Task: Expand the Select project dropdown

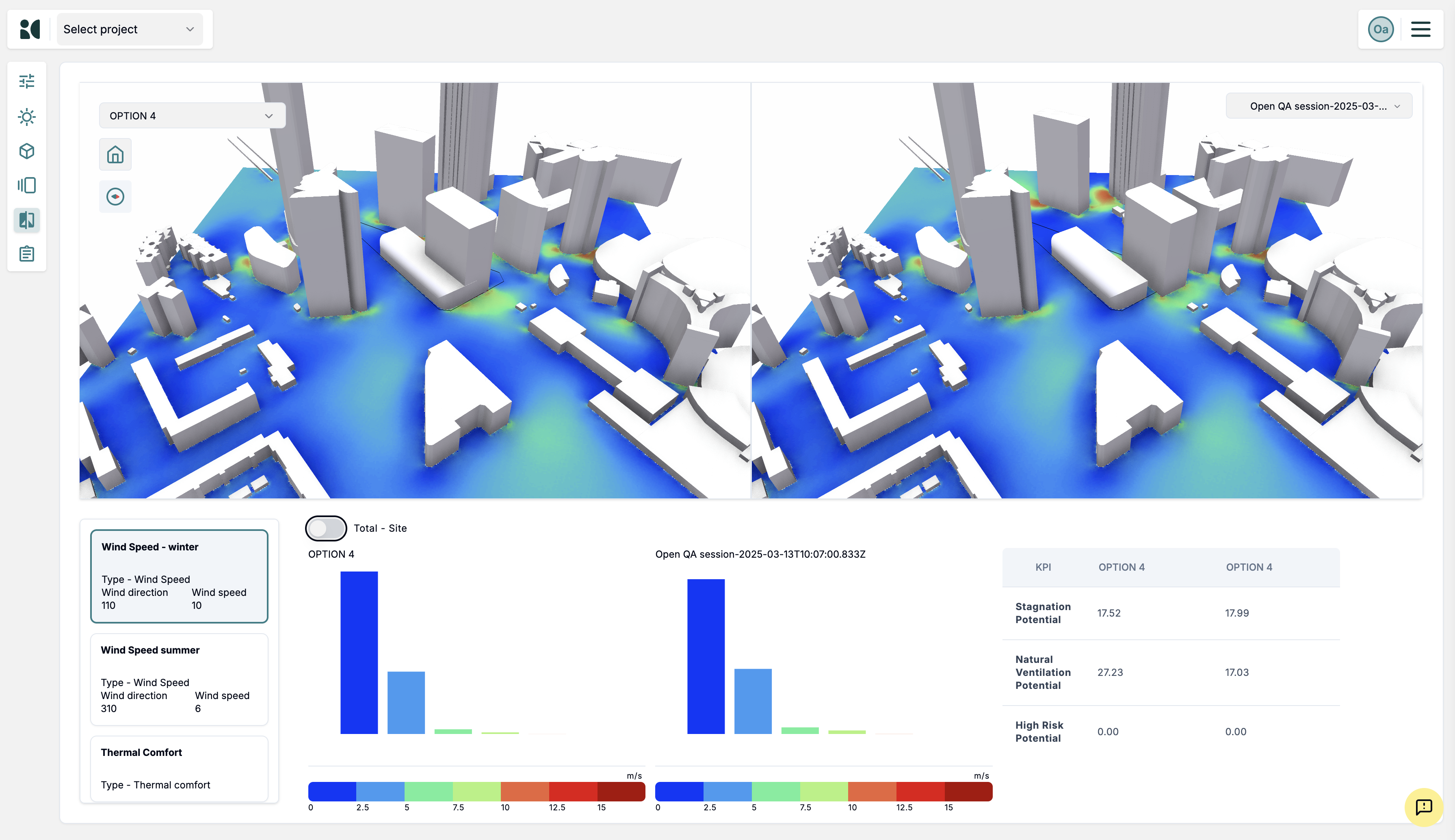Action: (129, 29)
